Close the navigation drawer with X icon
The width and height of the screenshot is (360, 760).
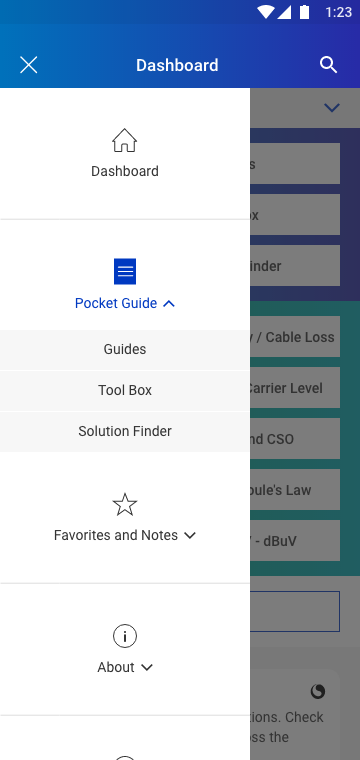(x=29, y=65)
